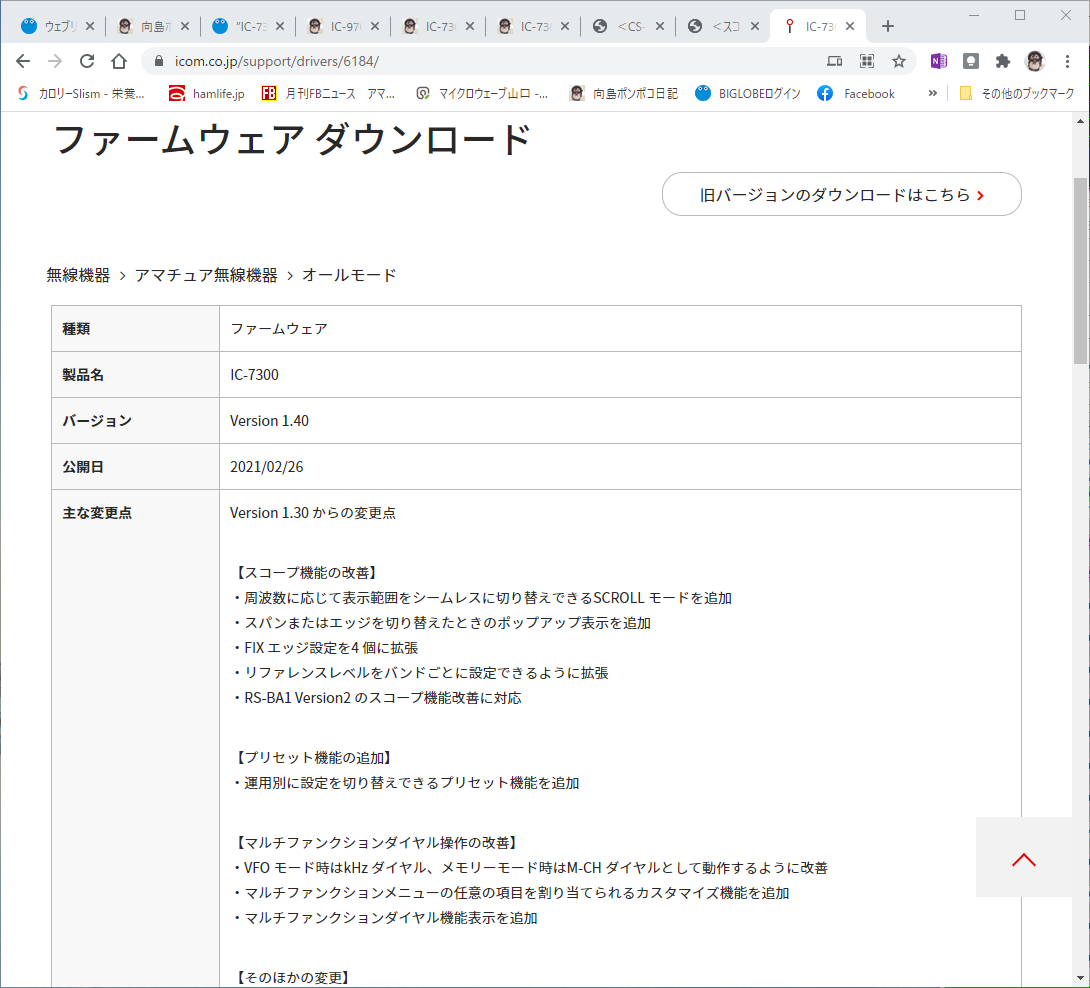Open その他のブックマーク folder
Image resolution: width=1090 pixels, height=988 pixels.
click(1016, 93)
